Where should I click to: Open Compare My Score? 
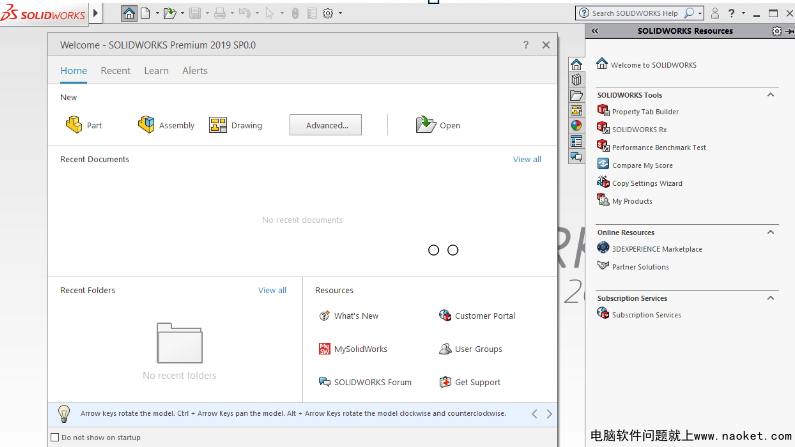click(635, 165)
